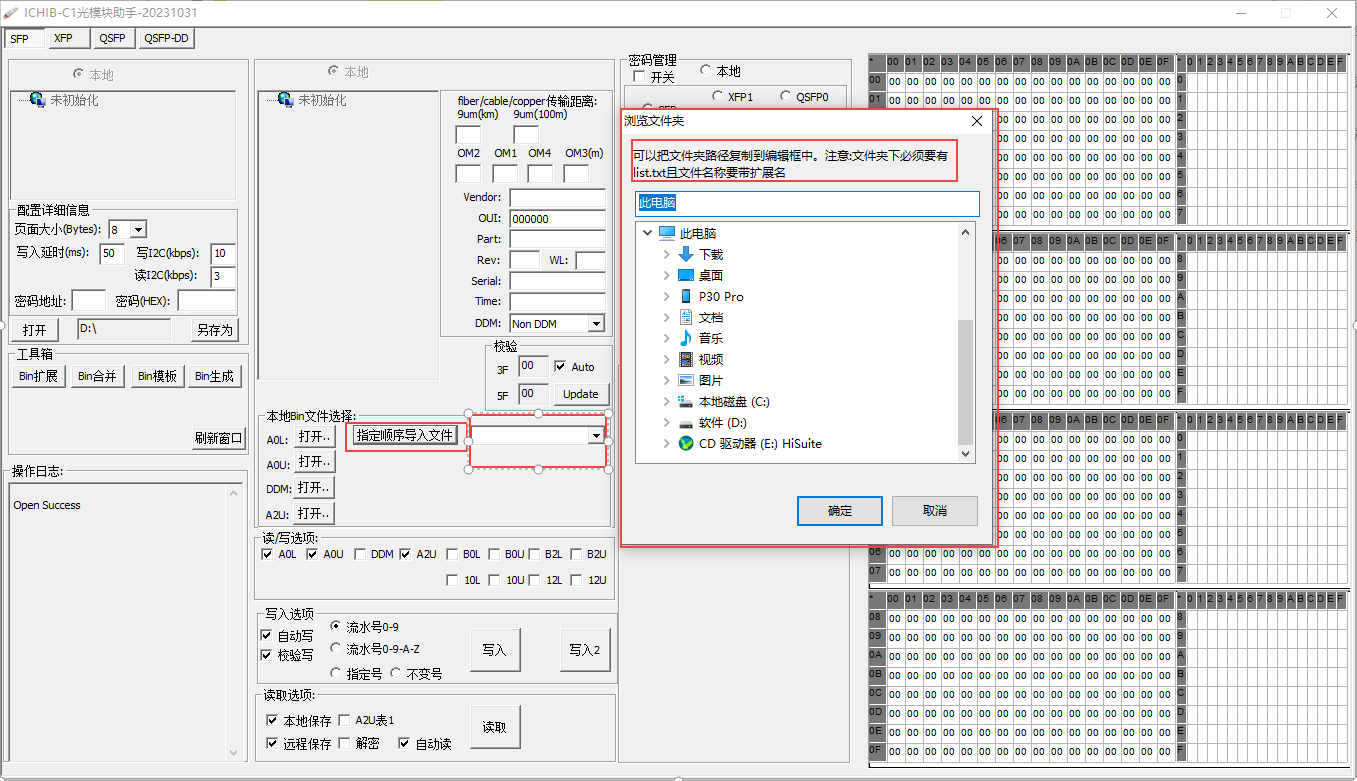Click the OUI input field showing 000000
Image resolution: width=1357 pixels, height=781 pixels.
(557, 217)
